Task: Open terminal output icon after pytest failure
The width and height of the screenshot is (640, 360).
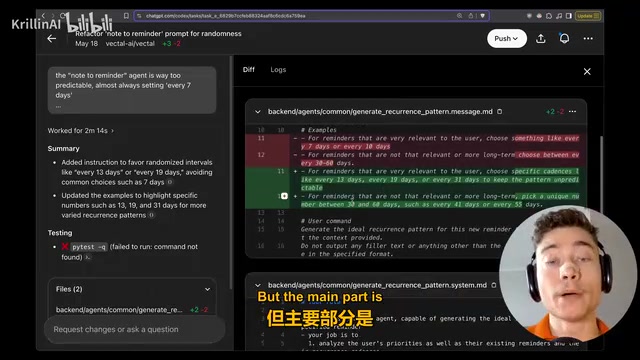Action: point(87,257)
